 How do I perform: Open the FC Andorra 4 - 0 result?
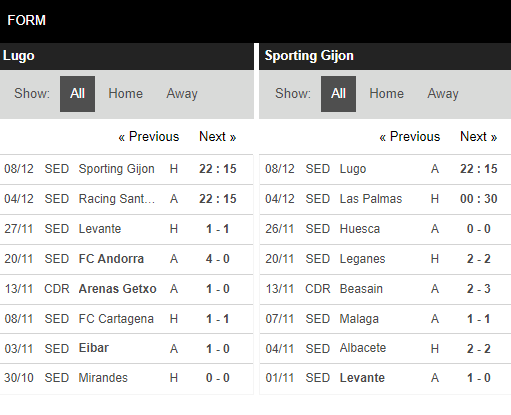click(127, 259)
